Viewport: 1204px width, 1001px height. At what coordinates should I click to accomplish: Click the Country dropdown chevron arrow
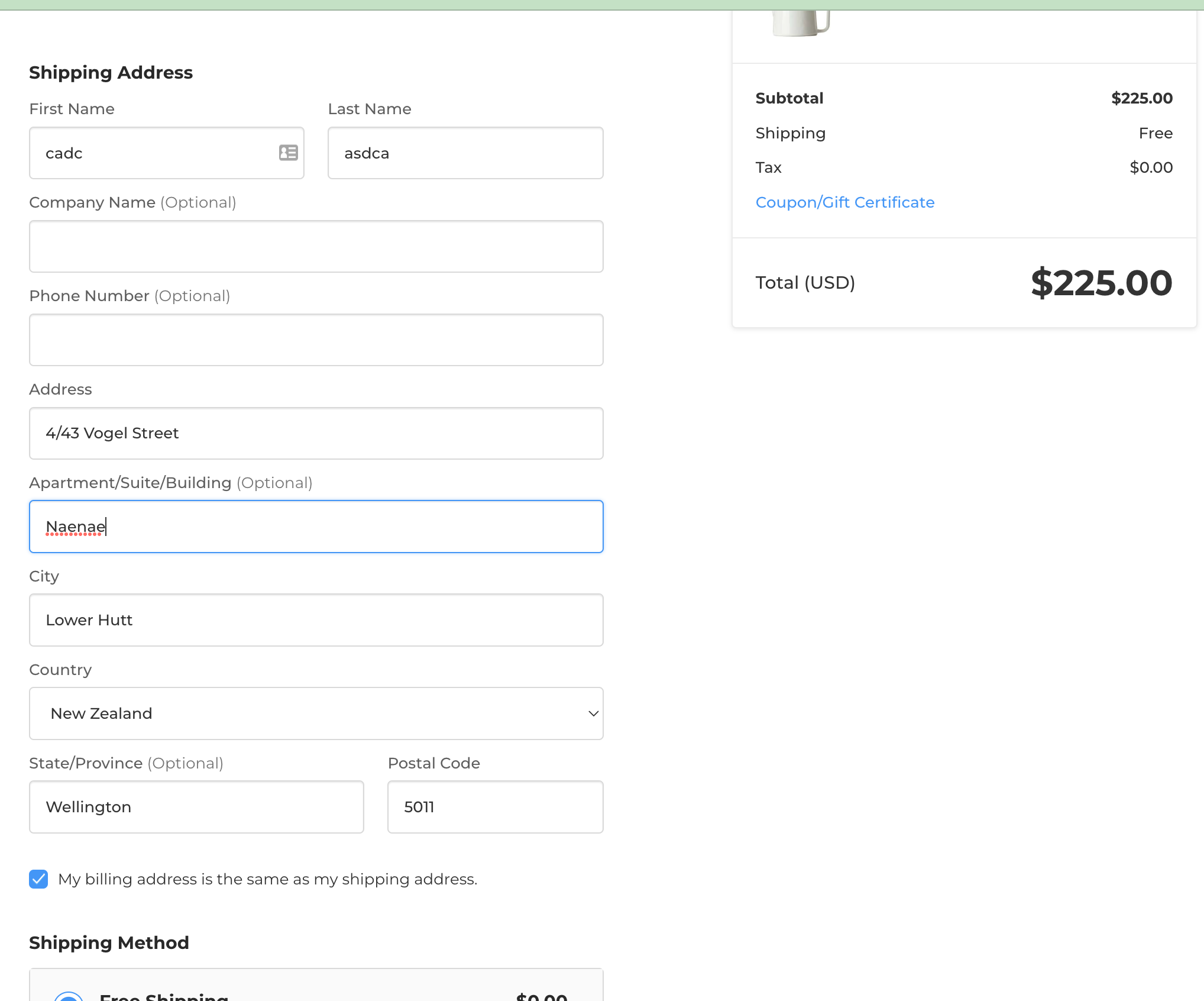(x=593, y=713)
